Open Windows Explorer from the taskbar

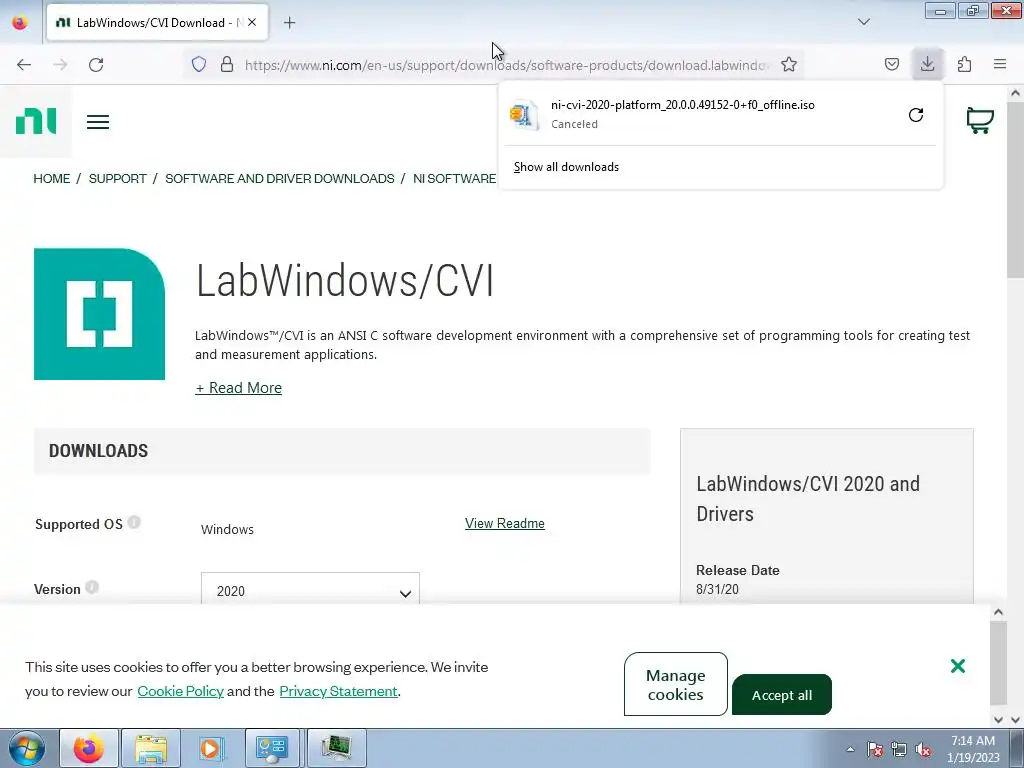(x=151, y=748)
